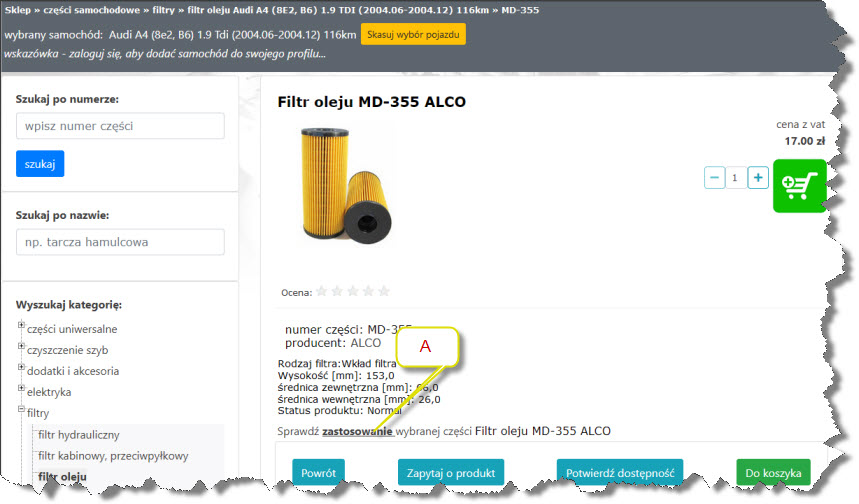Click the price text 17.00 zł

coord(804,141)
